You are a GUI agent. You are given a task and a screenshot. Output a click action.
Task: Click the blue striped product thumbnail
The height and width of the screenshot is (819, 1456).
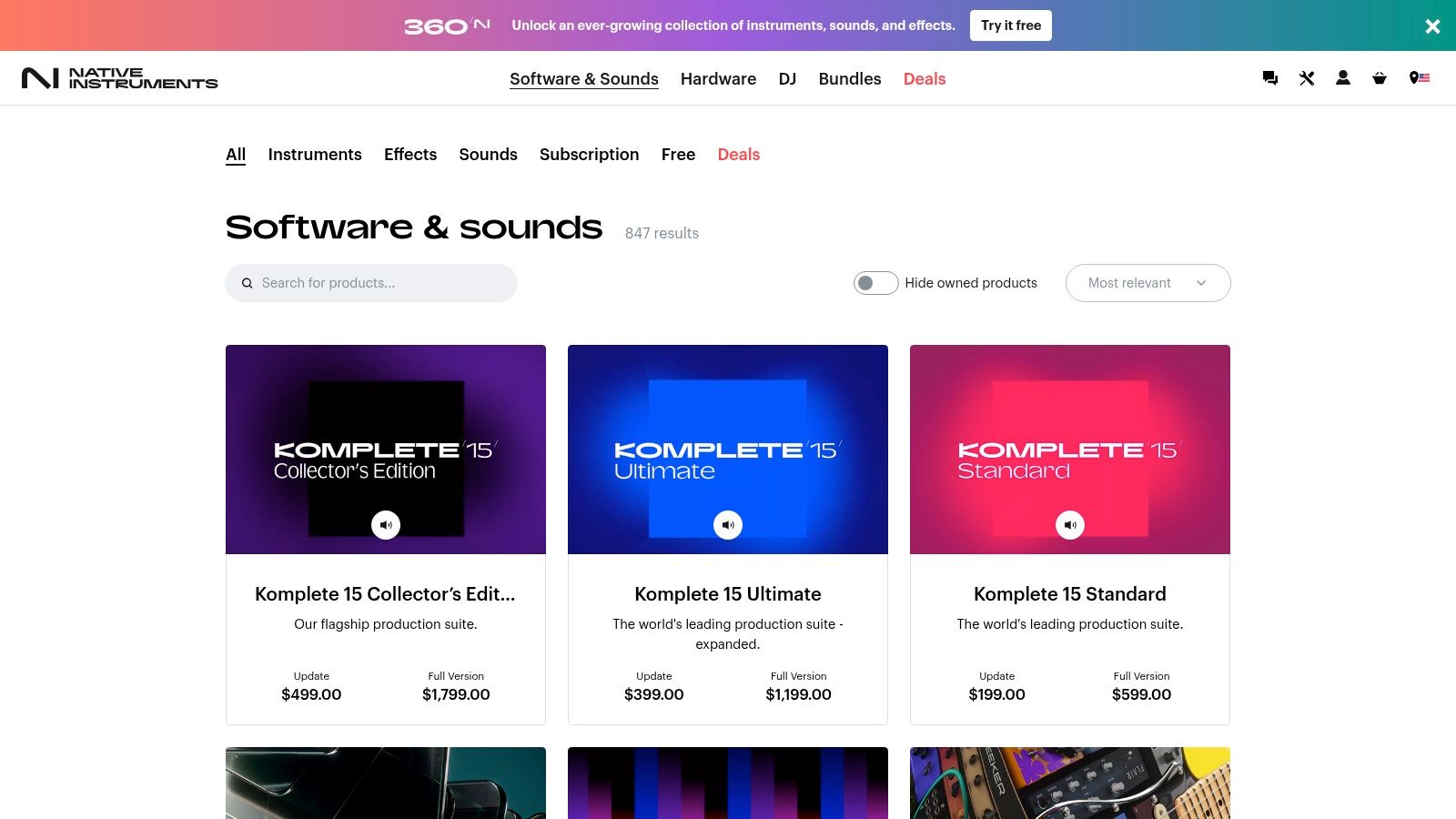(728, 783)
